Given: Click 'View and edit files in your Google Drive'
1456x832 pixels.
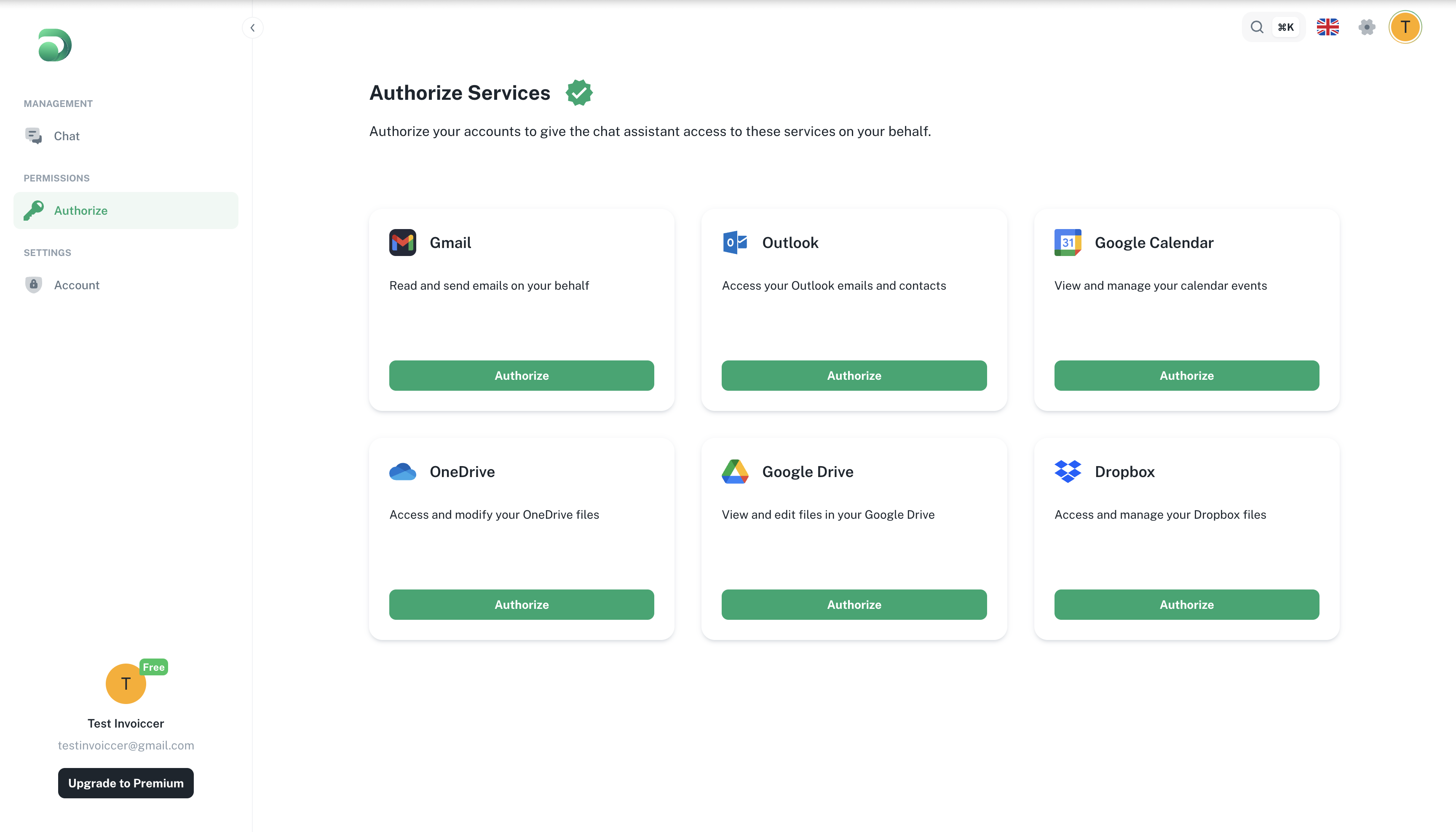Looking at the screenshot, I should tap(828, 514).
